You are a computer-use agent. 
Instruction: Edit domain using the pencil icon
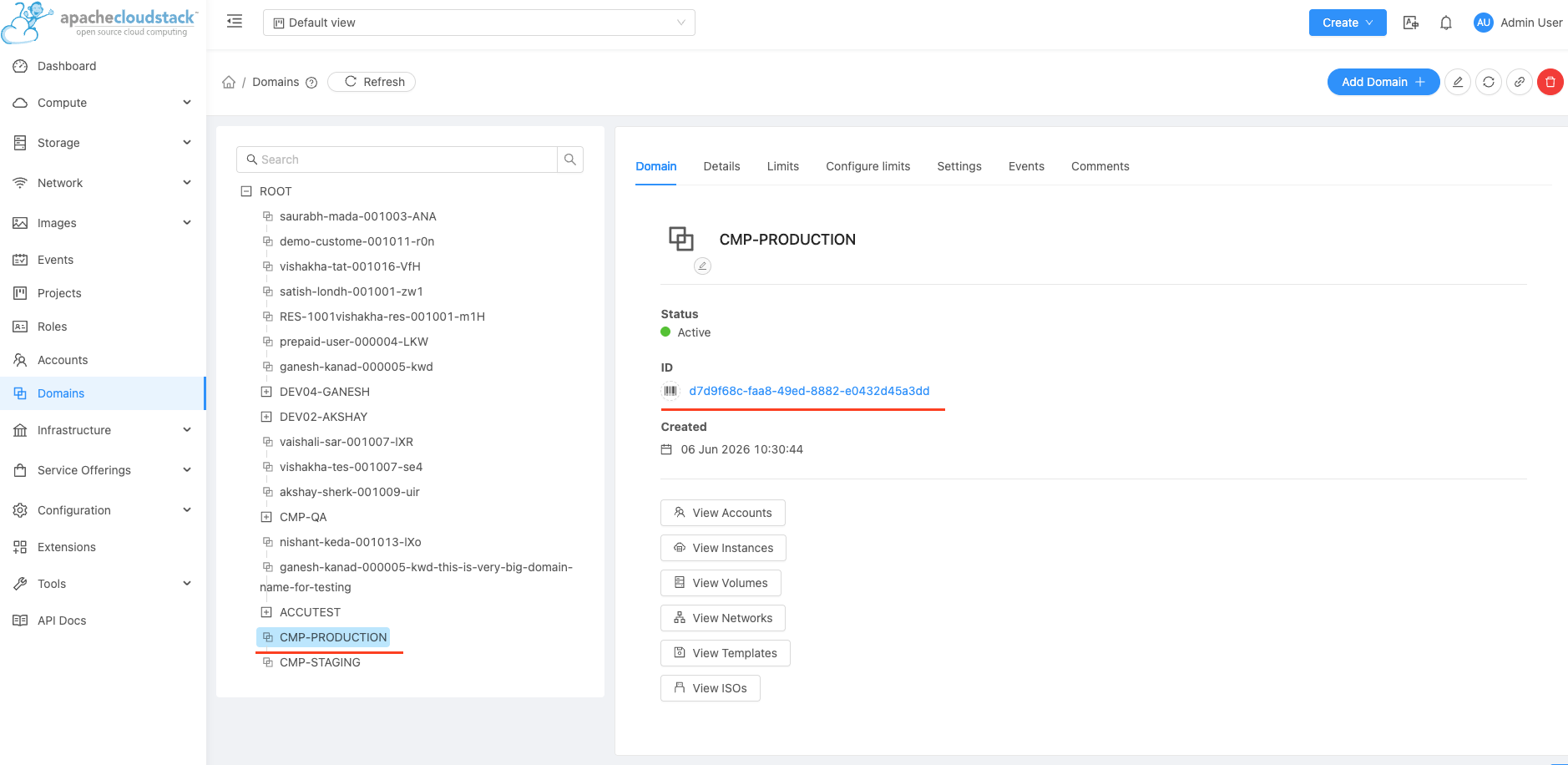point(1458,82)
